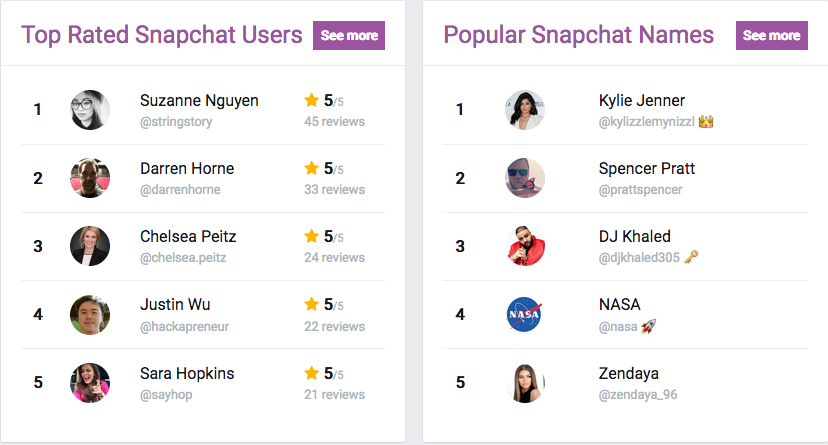This screenshot has height=445, width=828.
Task: Click Suzanne Nguyen's profile avatar
Action: tap(90, 110)
